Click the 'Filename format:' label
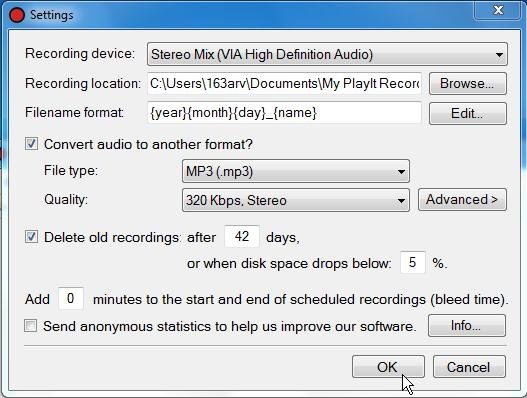Image resolution: width=527 pixels, height=398 pixels. pos(75,113)
